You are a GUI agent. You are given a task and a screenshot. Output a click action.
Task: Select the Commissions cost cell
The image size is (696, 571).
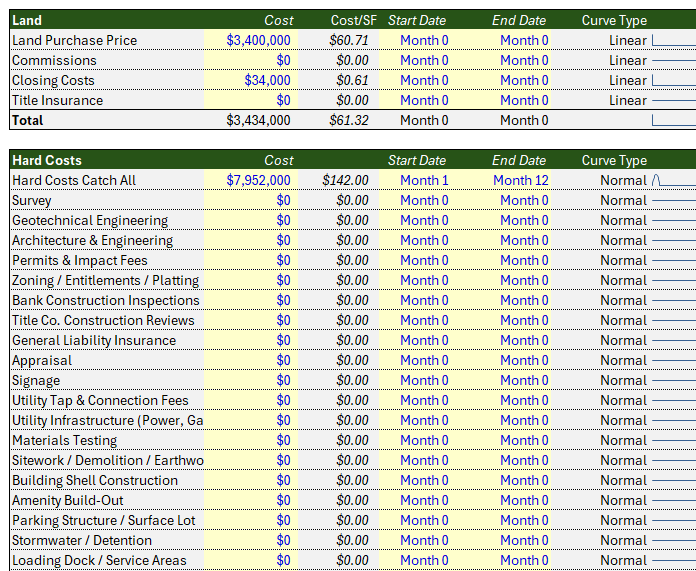pos(251,60)
